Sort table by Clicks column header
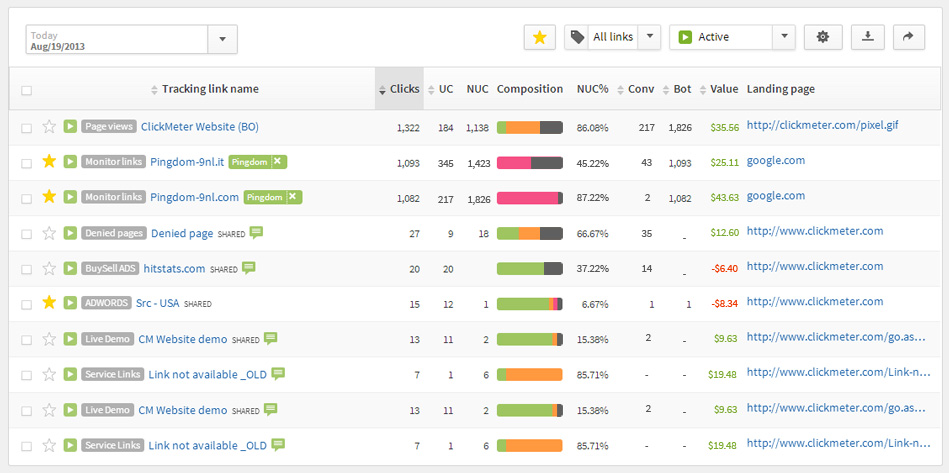949x473 pixels. (399, 89)
